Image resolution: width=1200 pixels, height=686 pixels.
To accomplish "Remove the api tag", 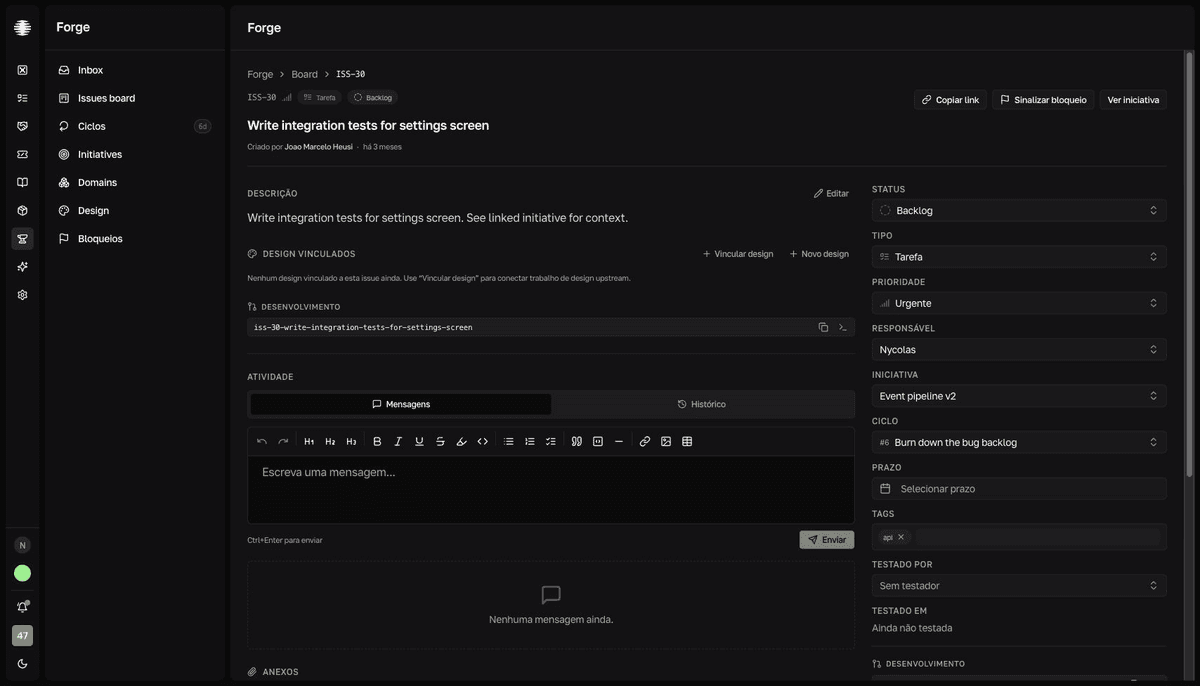I will (901, 537).
